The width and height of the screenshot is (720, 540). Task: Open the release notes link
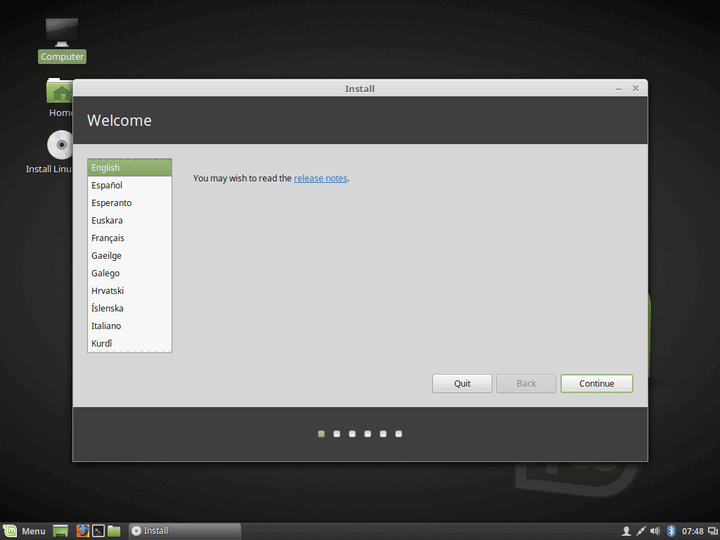tap(320, 178)
